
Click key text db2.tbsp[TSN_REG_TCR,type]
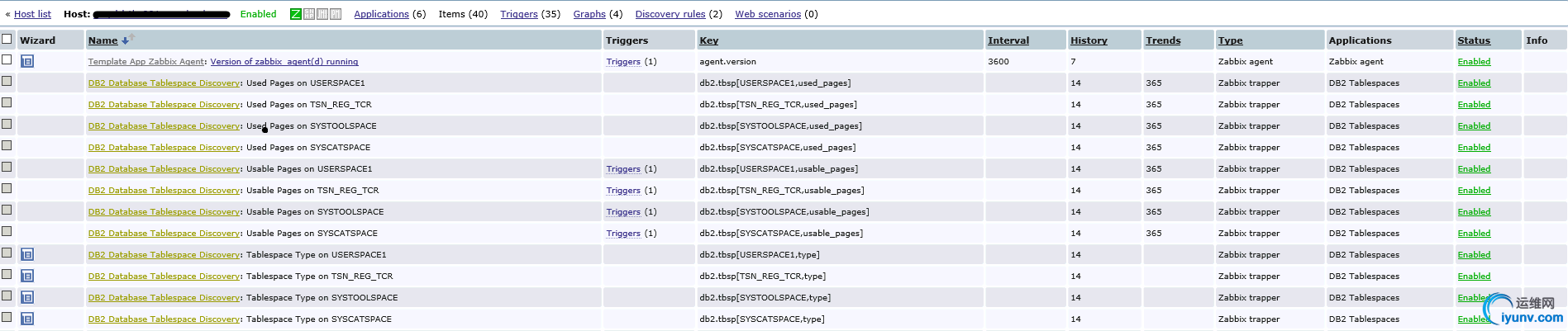click(x=762, y=277)
